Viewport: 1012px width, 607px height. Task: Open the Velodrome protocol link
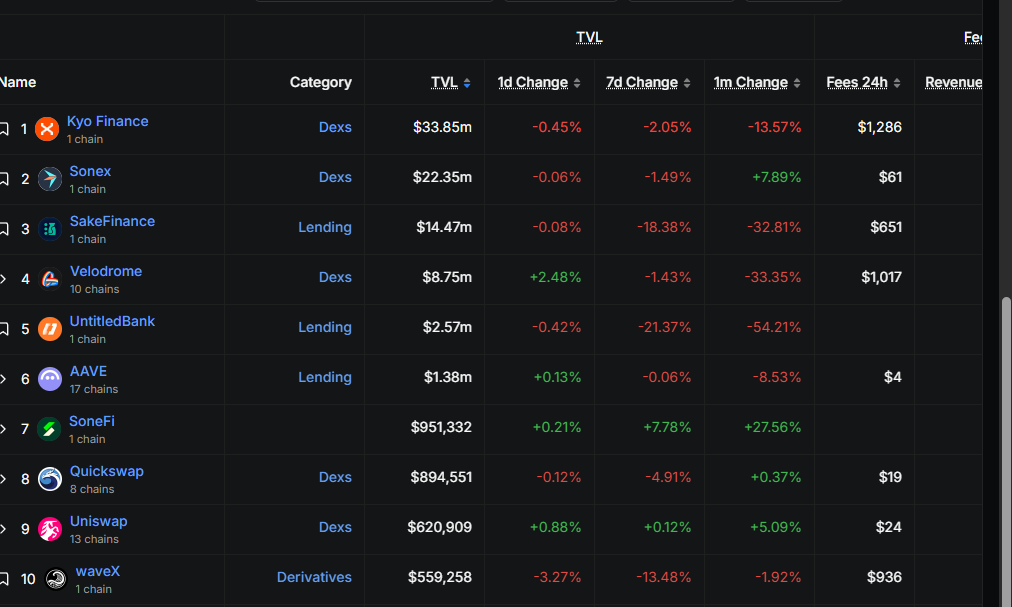pyautogui.click(x=106, y=271)
